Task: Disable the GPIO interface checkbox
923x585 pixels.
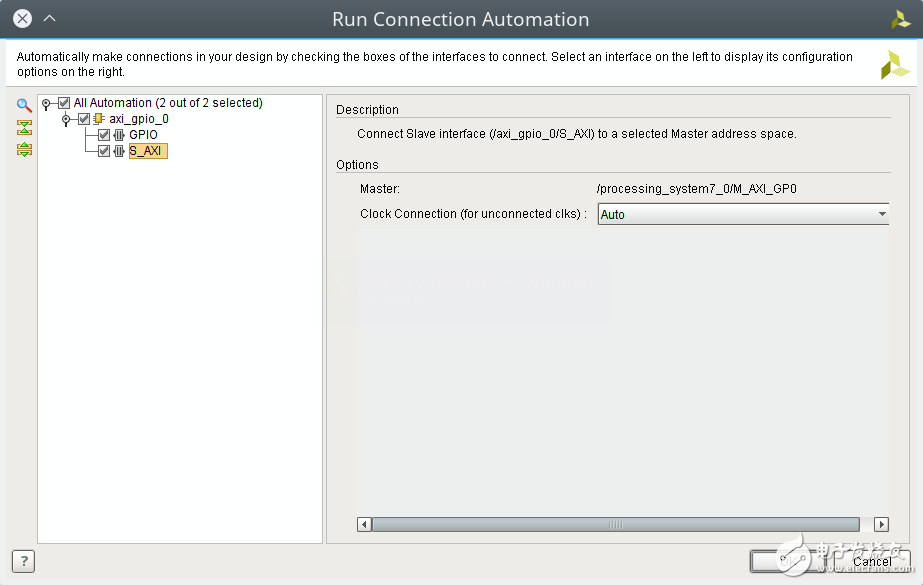Action: [x=104, y=135]
